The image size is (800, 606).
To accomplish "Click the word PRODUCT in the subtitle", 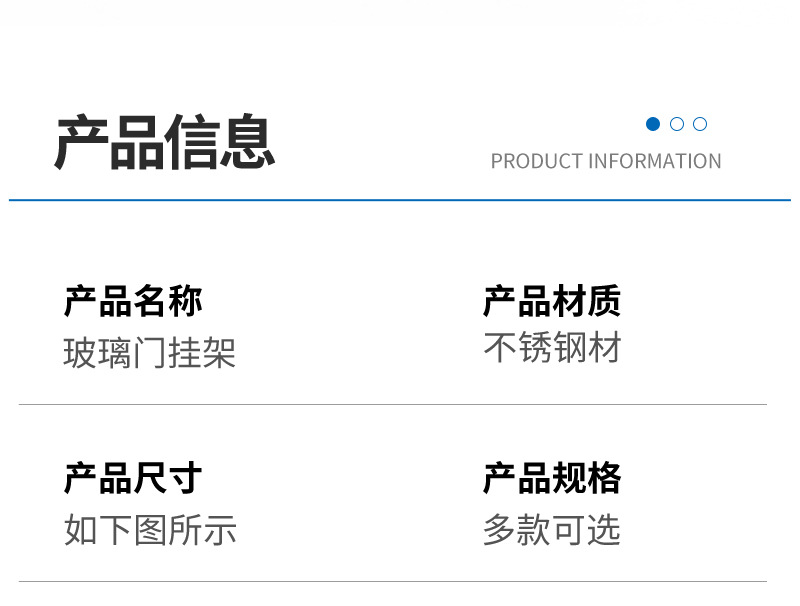I will point(536,161).
